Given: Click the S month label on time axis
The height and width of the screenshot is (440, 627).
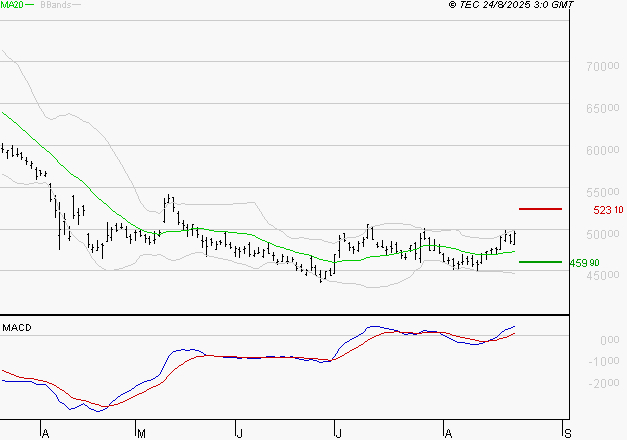Looking at the screenshot, I should [568, 432].
